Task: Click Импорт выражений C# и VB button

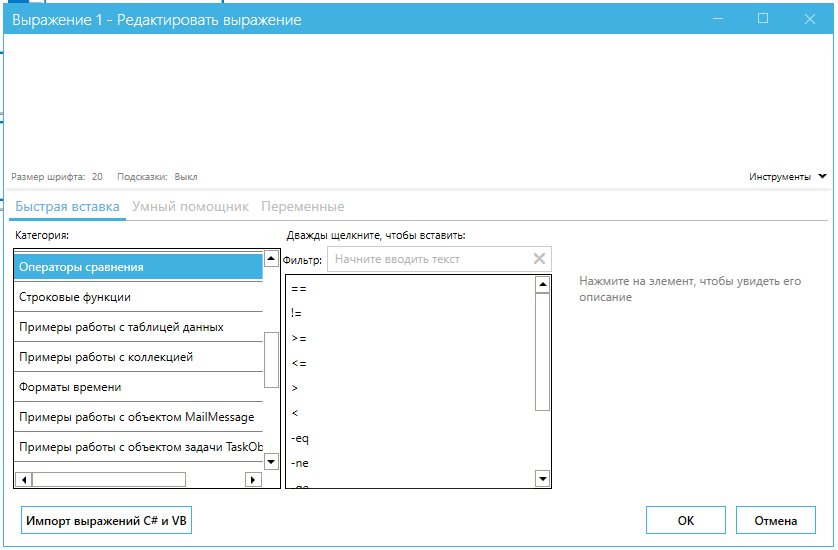Action: [x=106, y=521]
